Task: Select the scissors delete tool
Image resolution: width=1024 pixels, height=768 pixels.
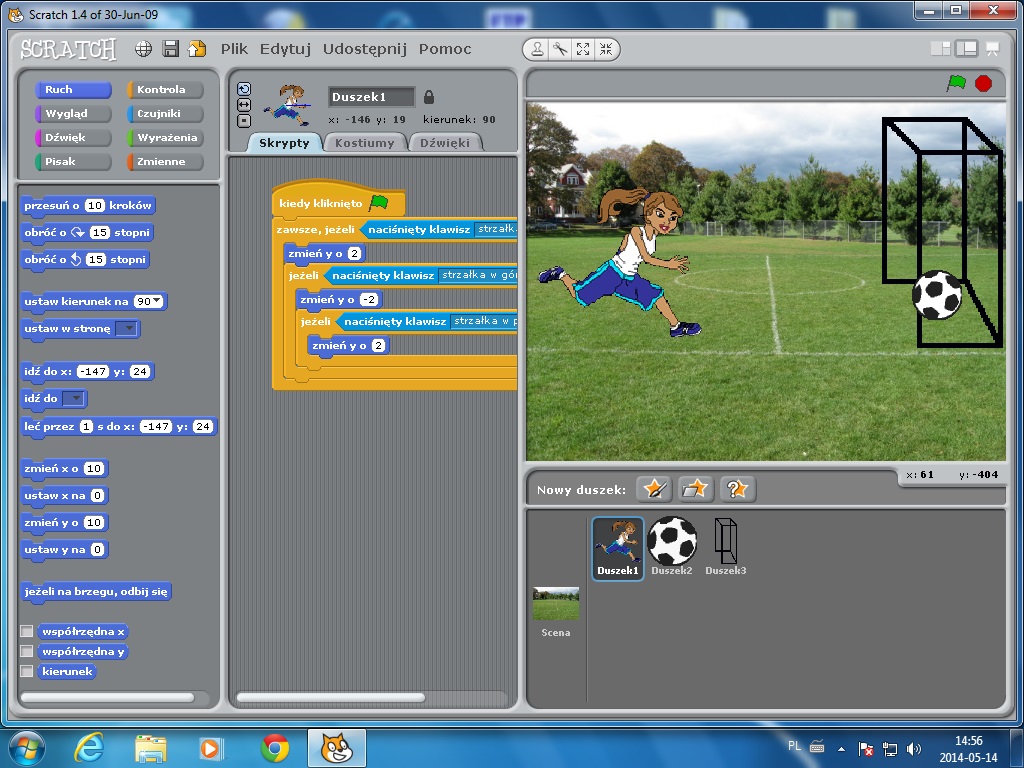Action: [x=560, y=49]
